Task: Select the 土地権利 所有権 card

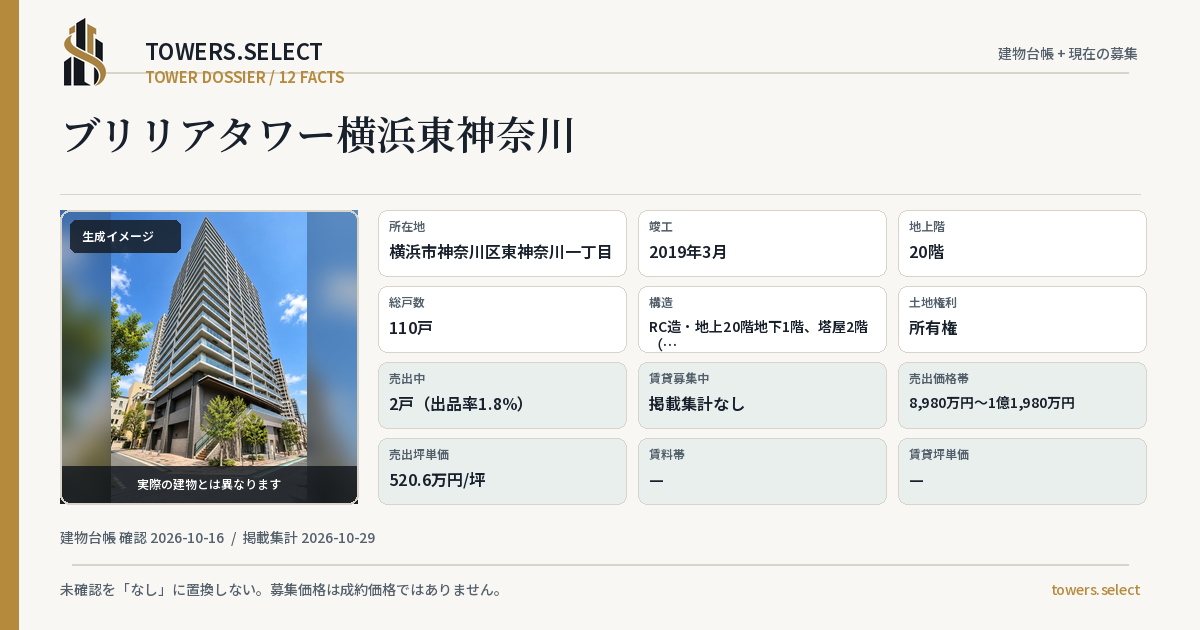Action: click(x=1022, y=319)
